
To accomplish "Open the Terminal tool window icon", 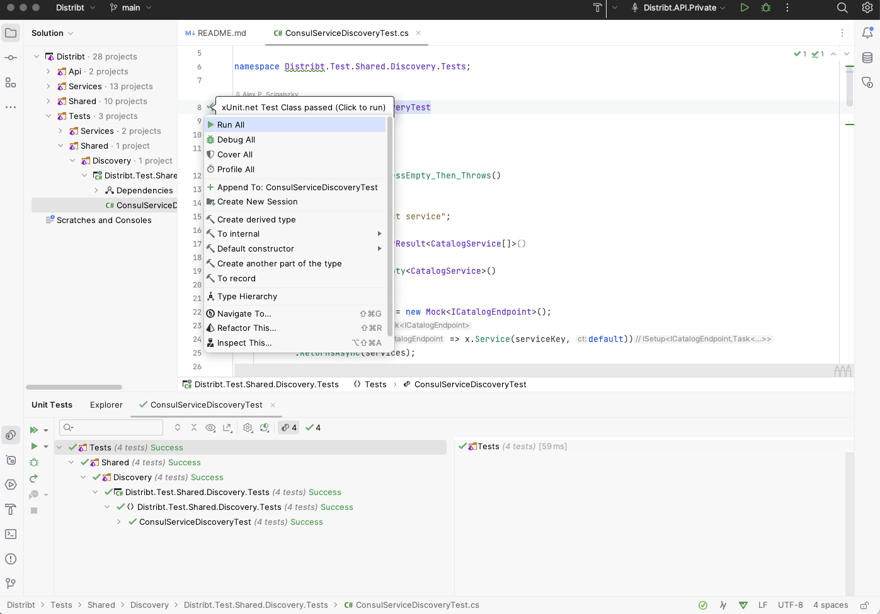I will click(11, 534).
